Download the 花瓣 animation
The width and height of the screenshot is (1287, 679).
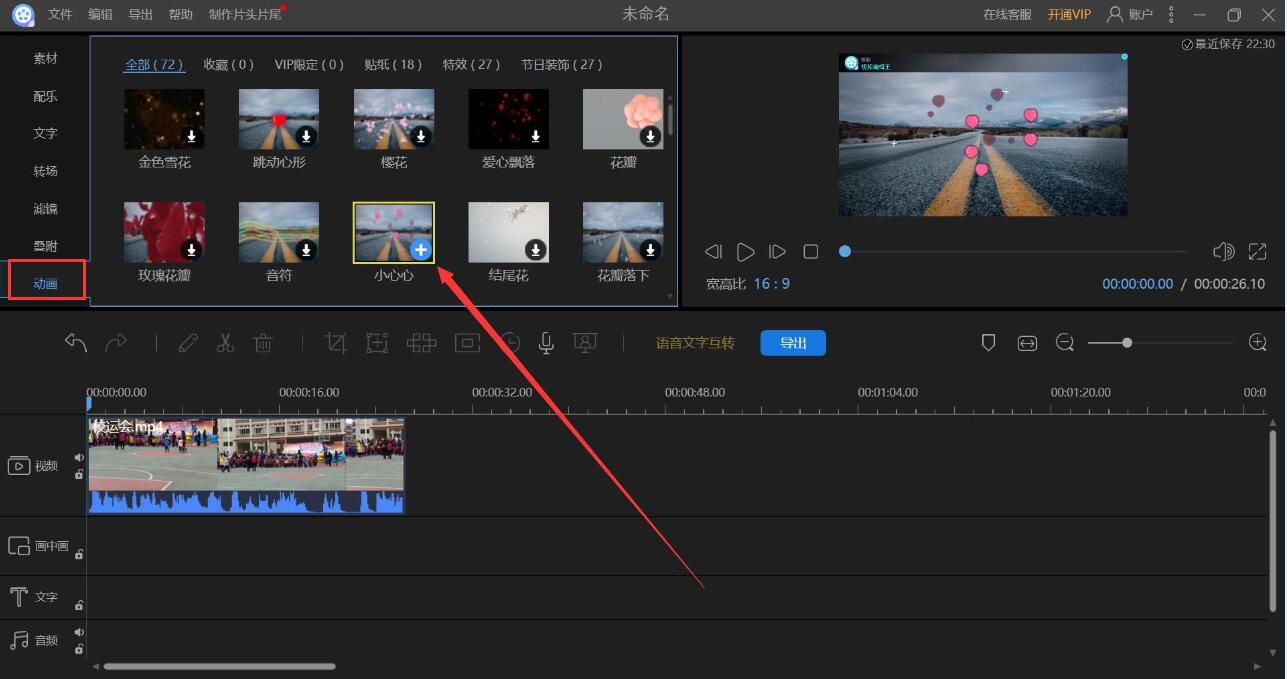point(650,136)
